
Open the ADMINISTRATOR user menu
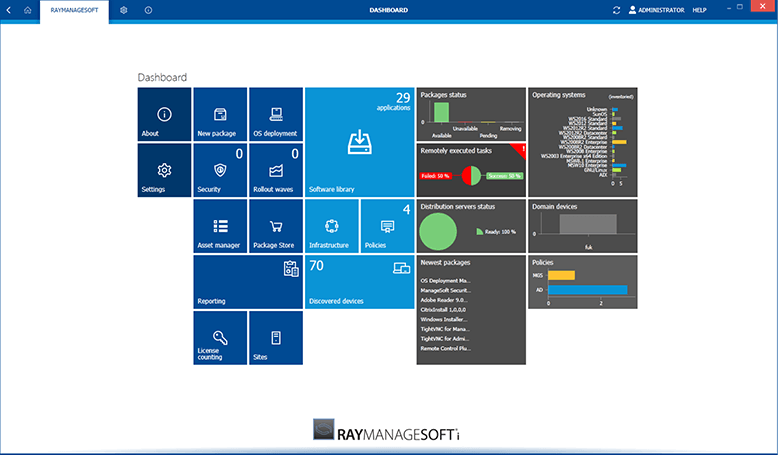coord(656,10)
